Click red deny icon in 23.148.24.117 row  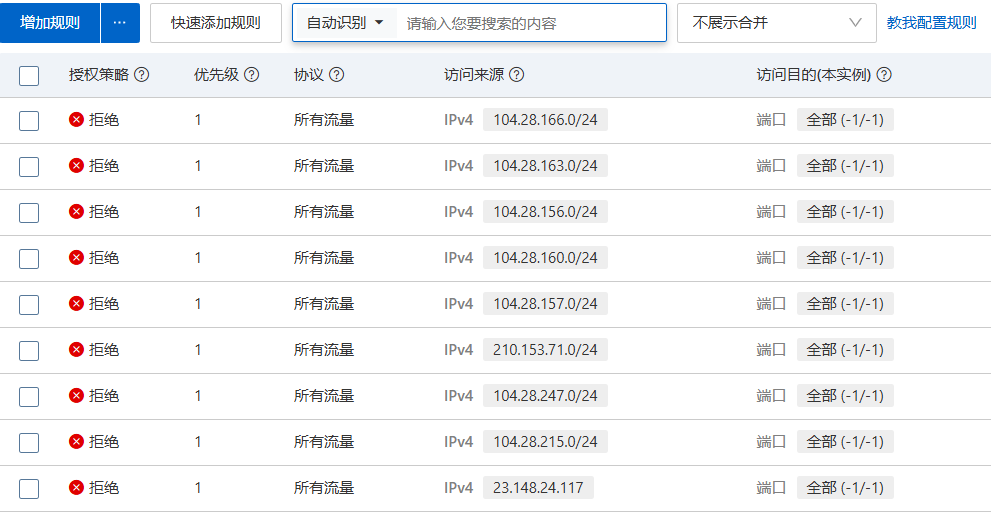point(76,488)
